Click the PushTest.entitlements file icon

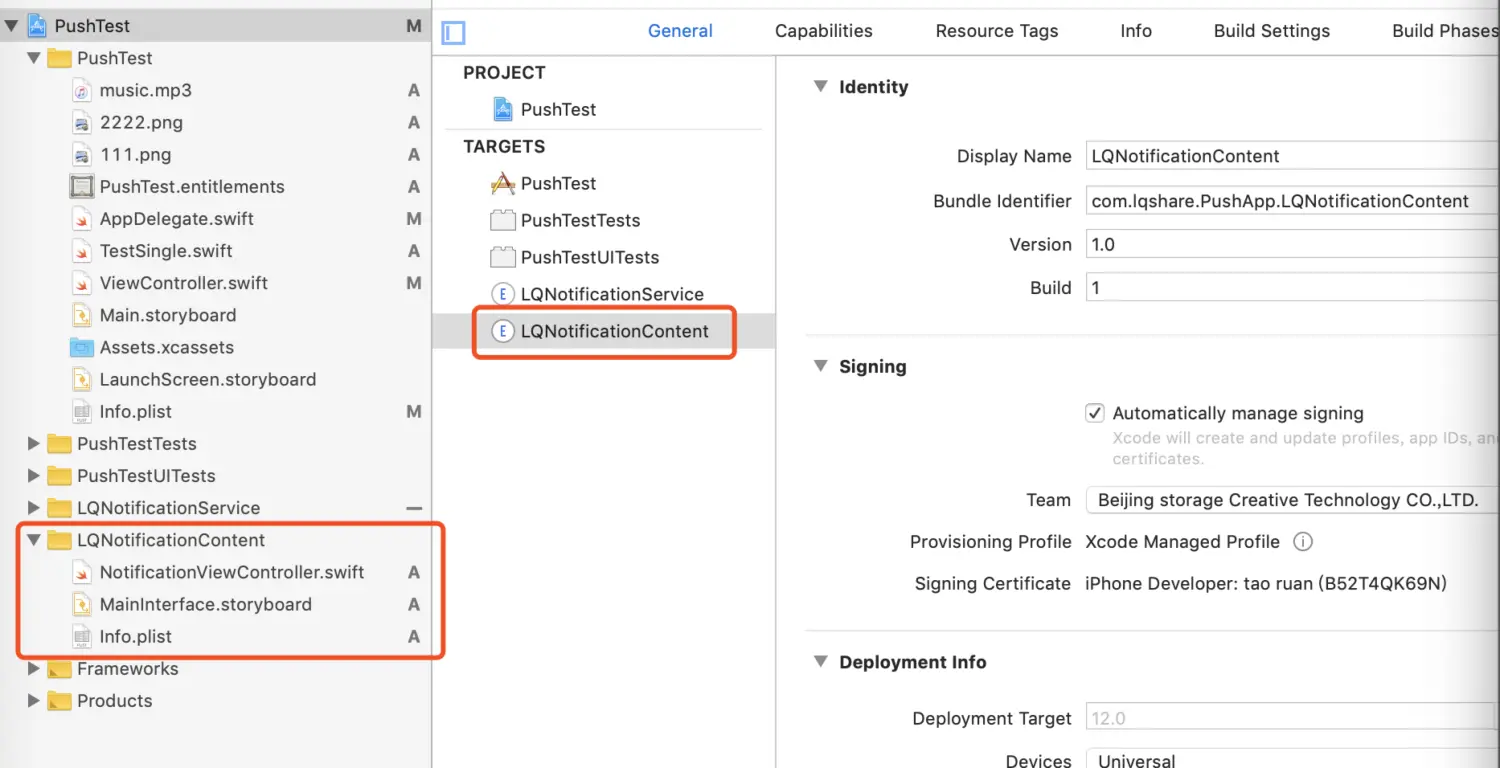82,187
